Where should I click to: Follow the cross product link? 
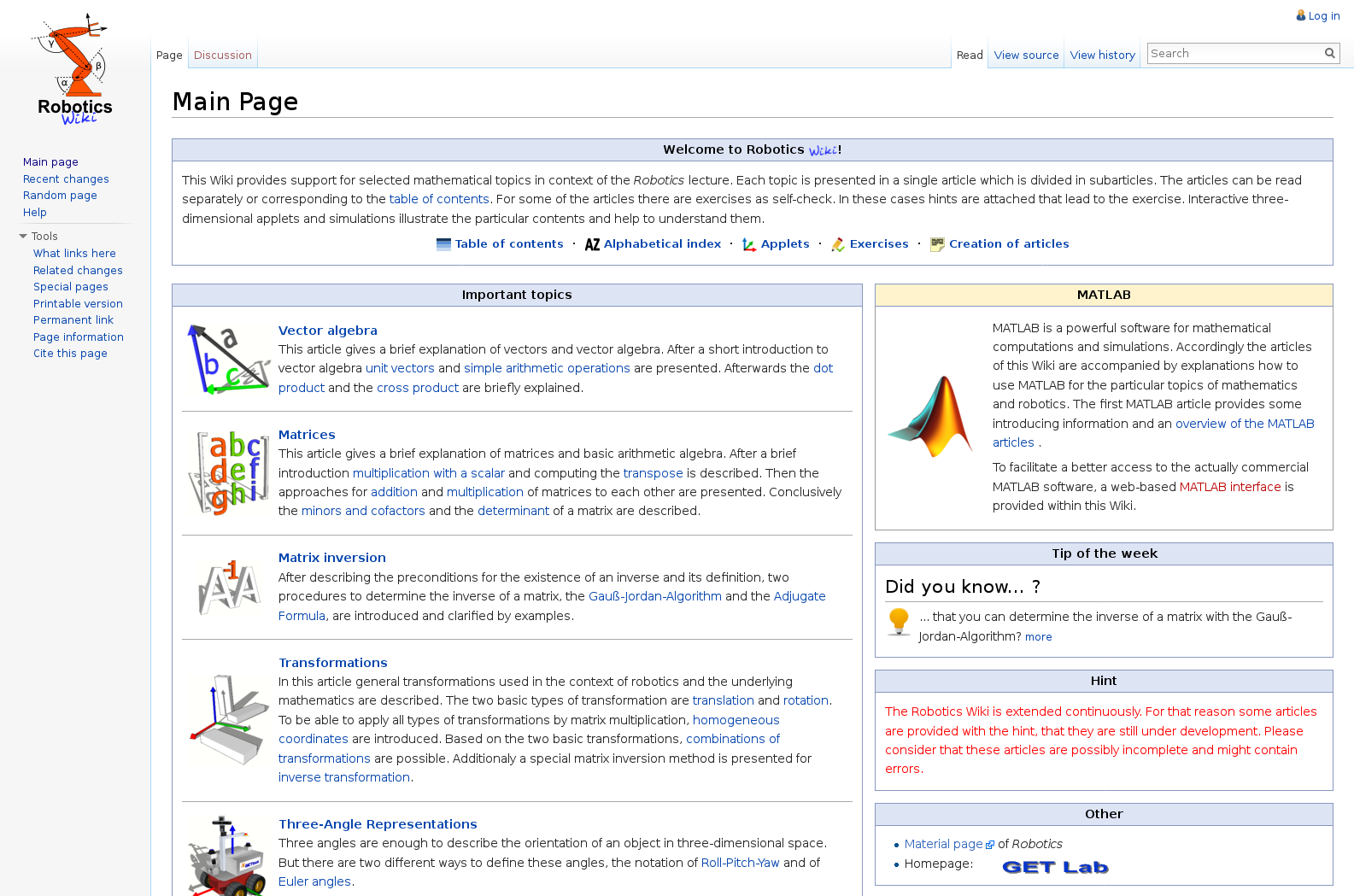[418, 388]
